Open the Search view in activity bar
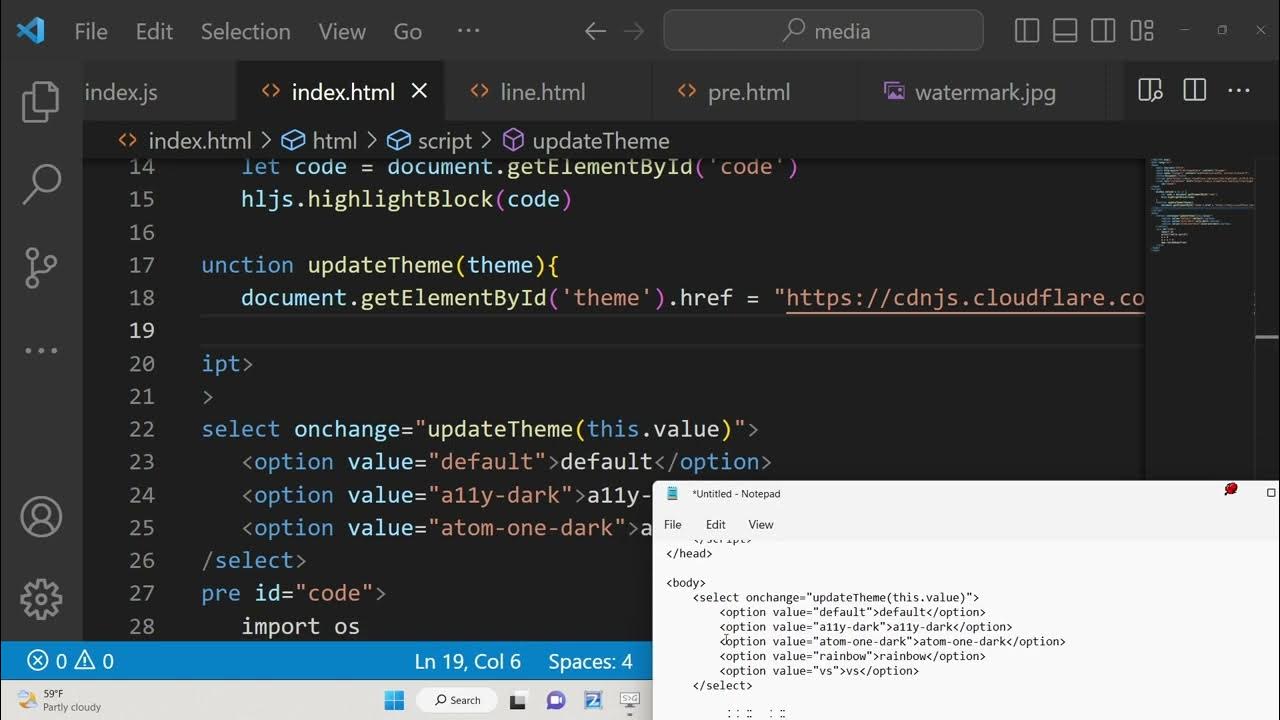 click(41, 184)
